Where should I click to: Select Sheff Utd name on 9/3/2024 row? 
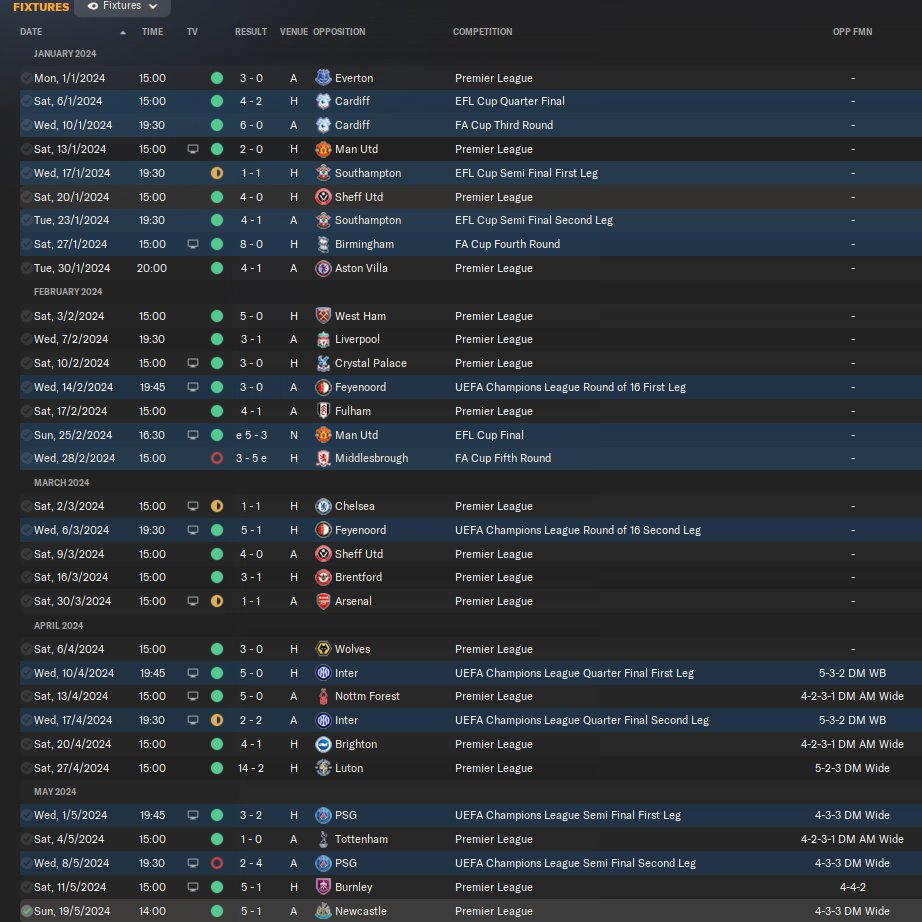pyautogui.click(x=359, y=554)
